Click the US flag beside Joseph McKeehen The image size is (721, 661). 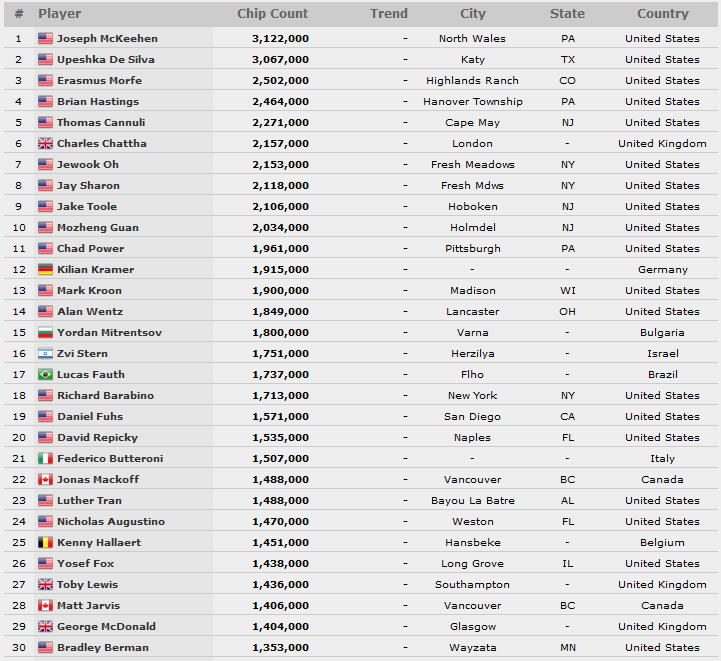(45, 39)
